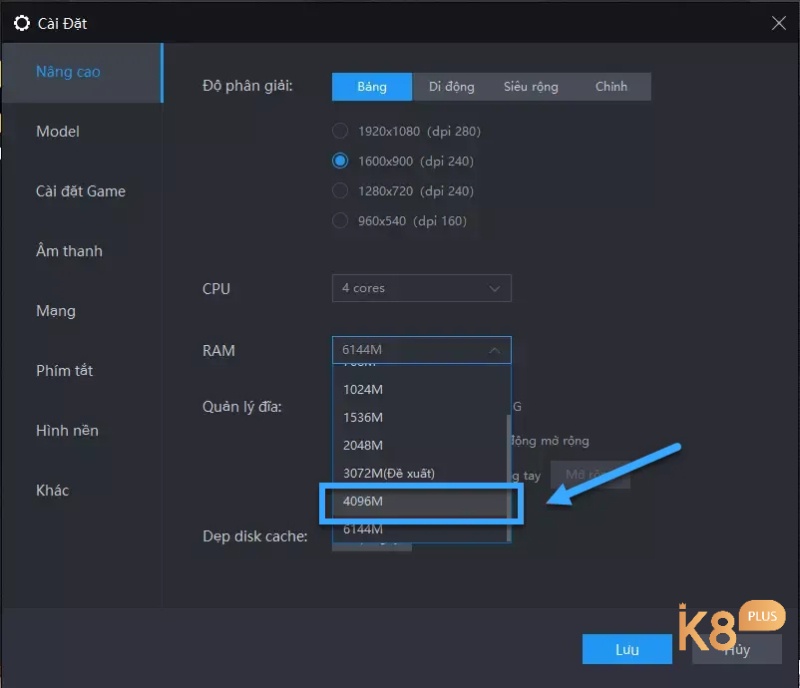
Task: Select the Siêu rộng resolution tab
Action: click(x=531, y=87)
